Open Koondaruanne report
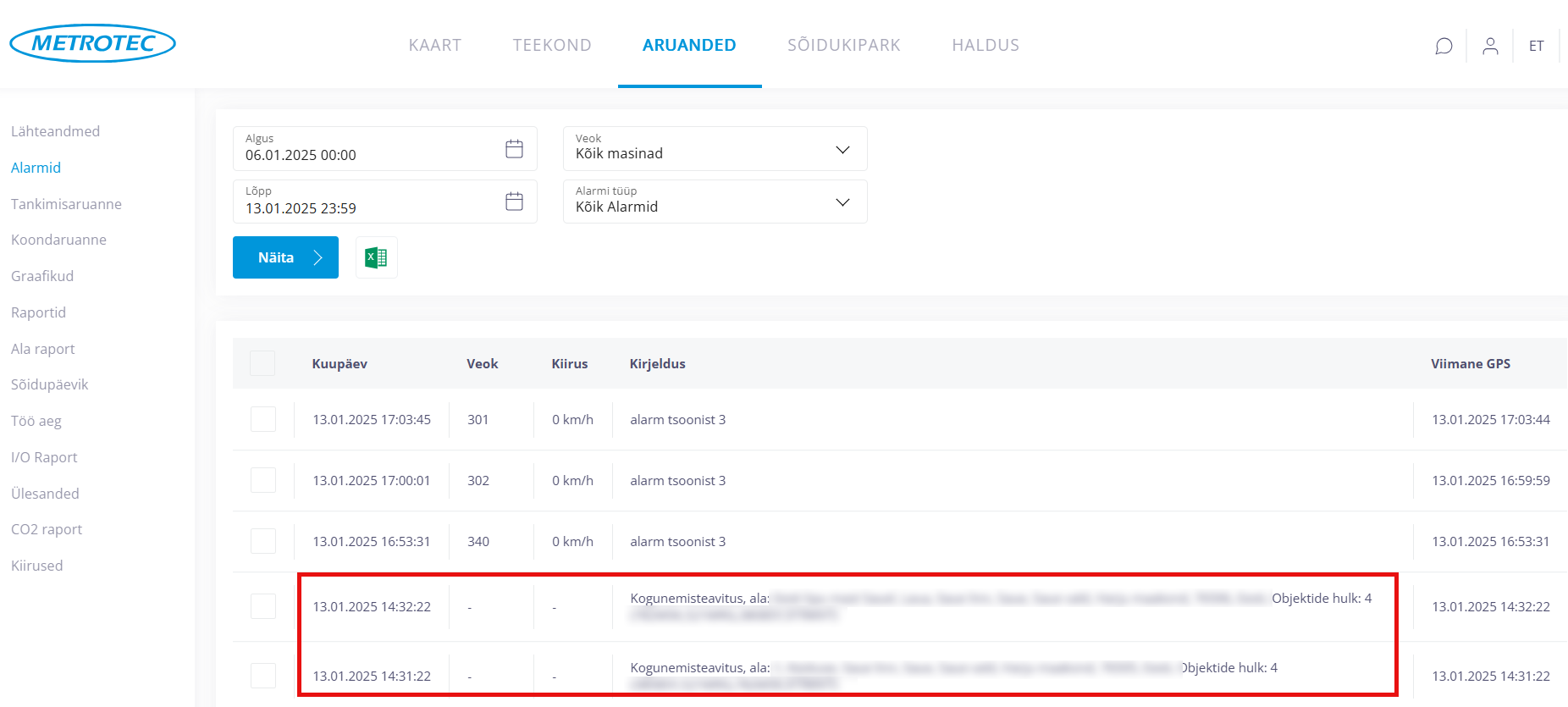 (x=58, y=240)
